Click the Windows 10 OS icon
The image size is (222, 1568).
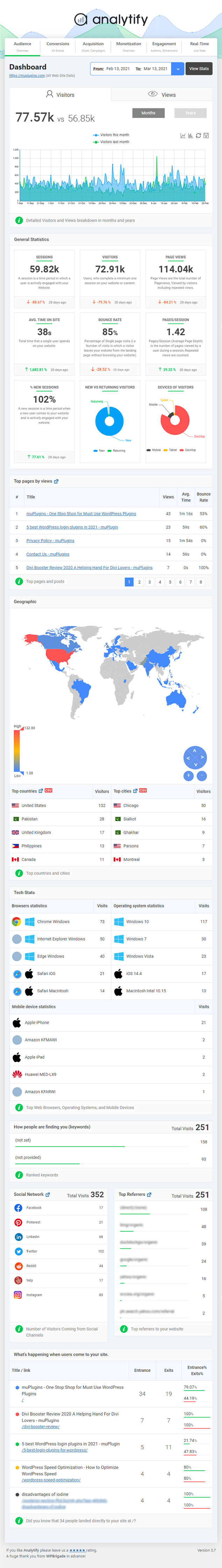pyautogui.click(x=119, y=921)
